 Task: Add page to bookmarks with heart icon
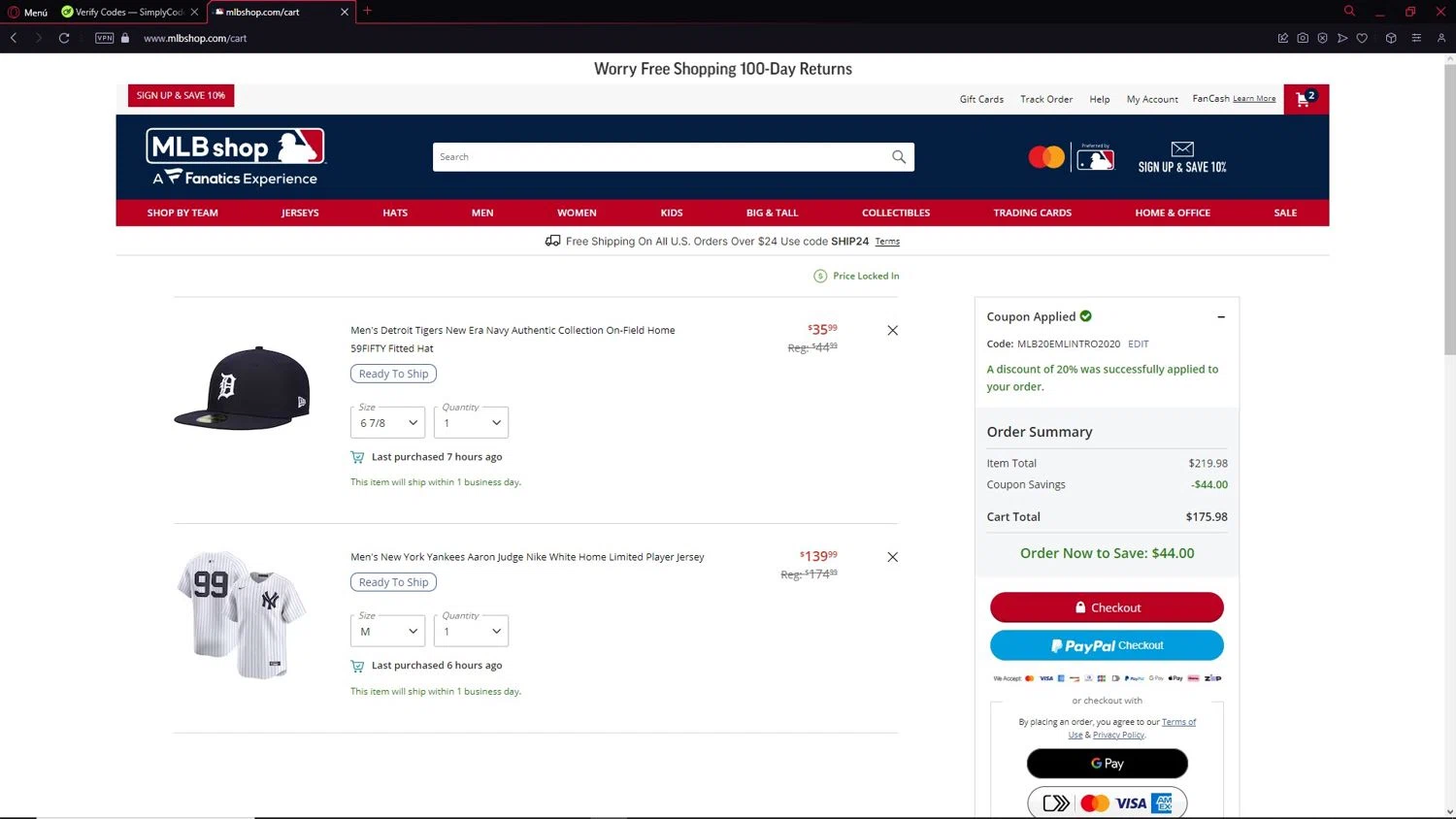click(1362, 38)
